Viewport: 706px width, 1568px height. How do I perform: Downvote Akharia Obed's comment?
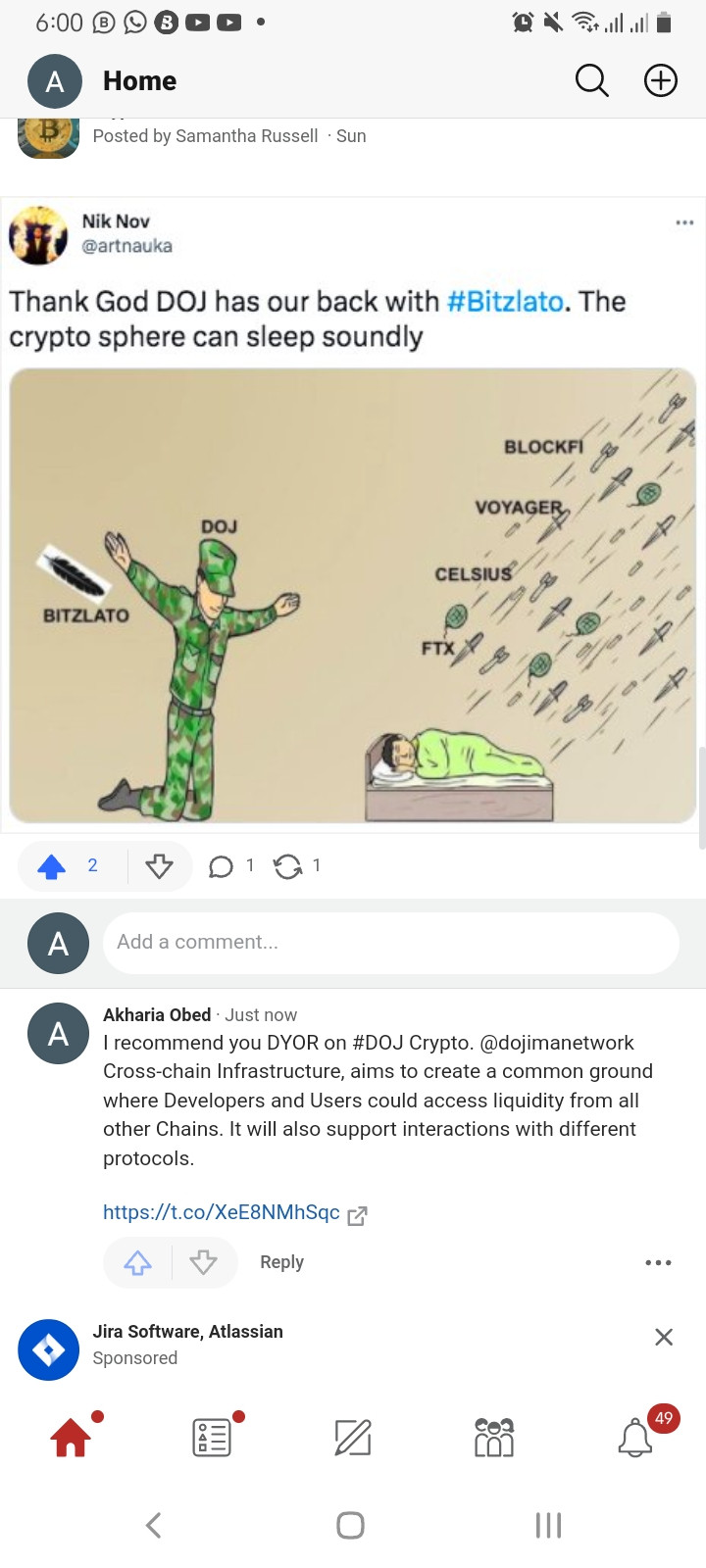click(203, 1262)
